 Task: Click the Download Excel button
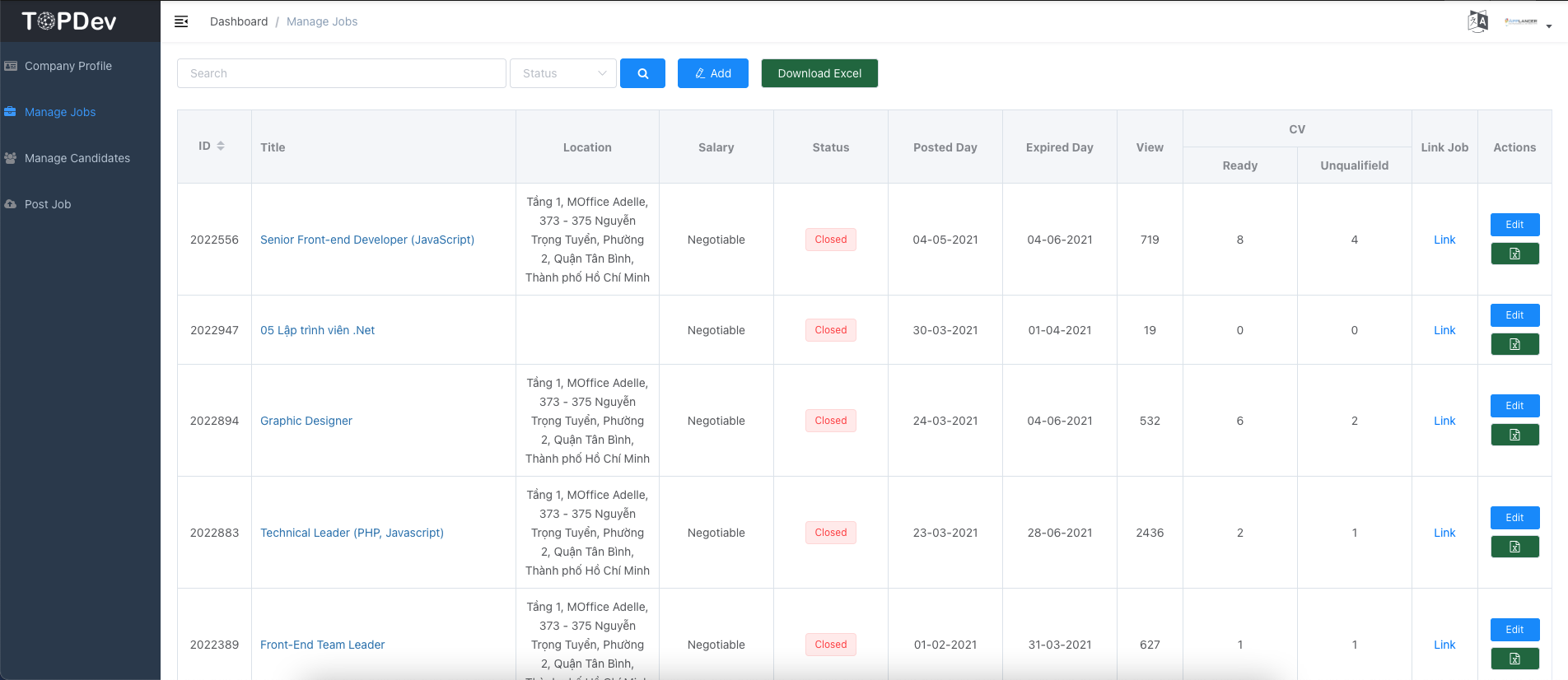click(819, 73)
